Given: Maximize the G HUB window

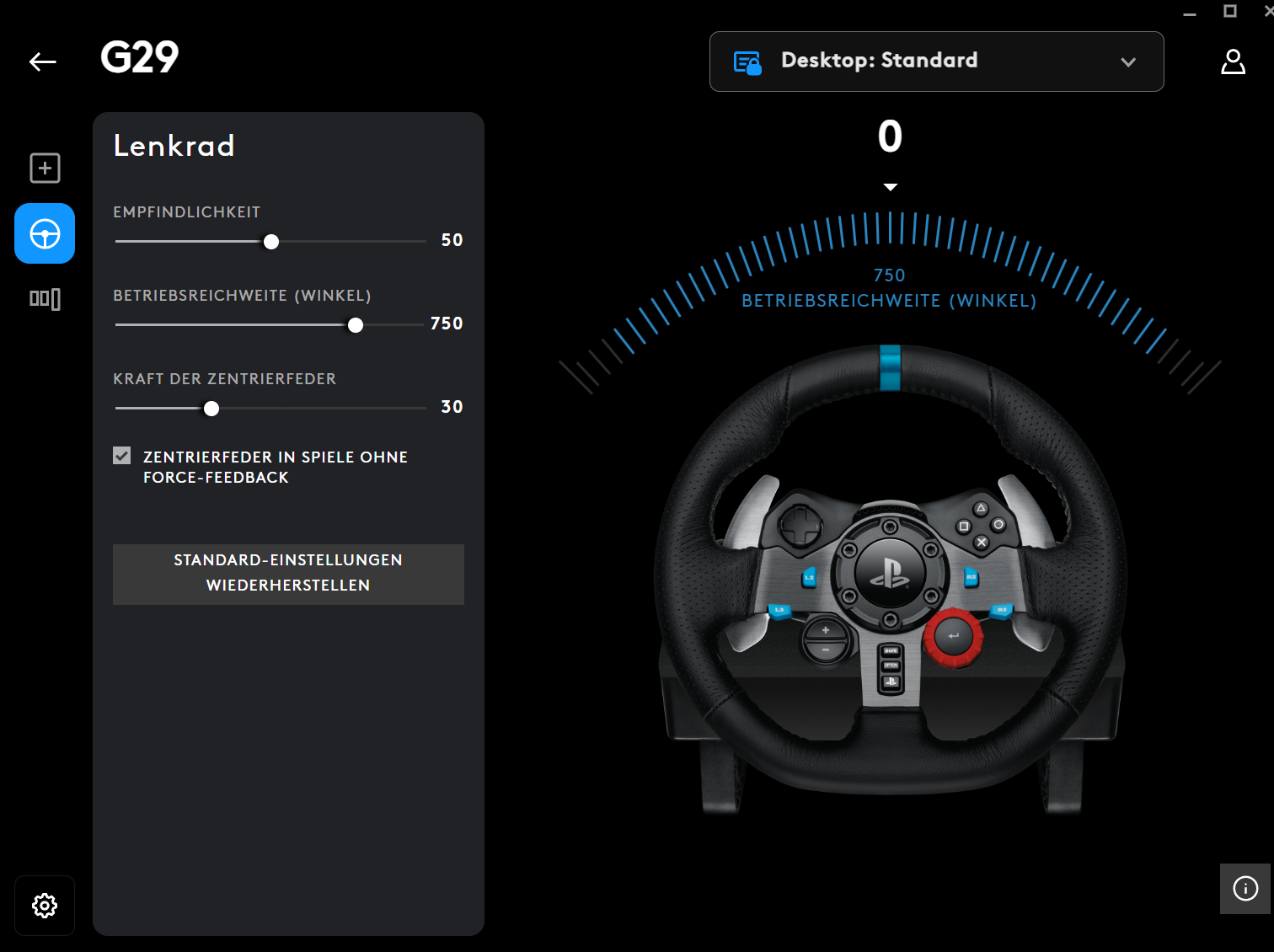Looking at the screenshot, I should [x=1230, y=11].
